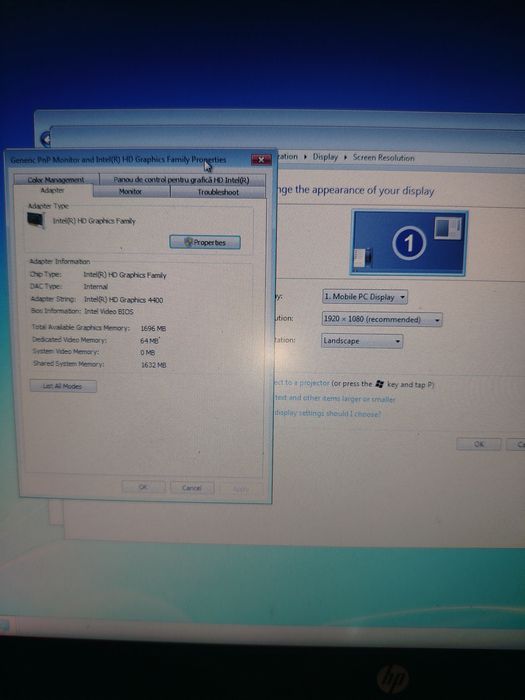The width and height of the screenshot is (525, 700).
Task: Close the graphics properties dialog
Action: pos(261,159)
